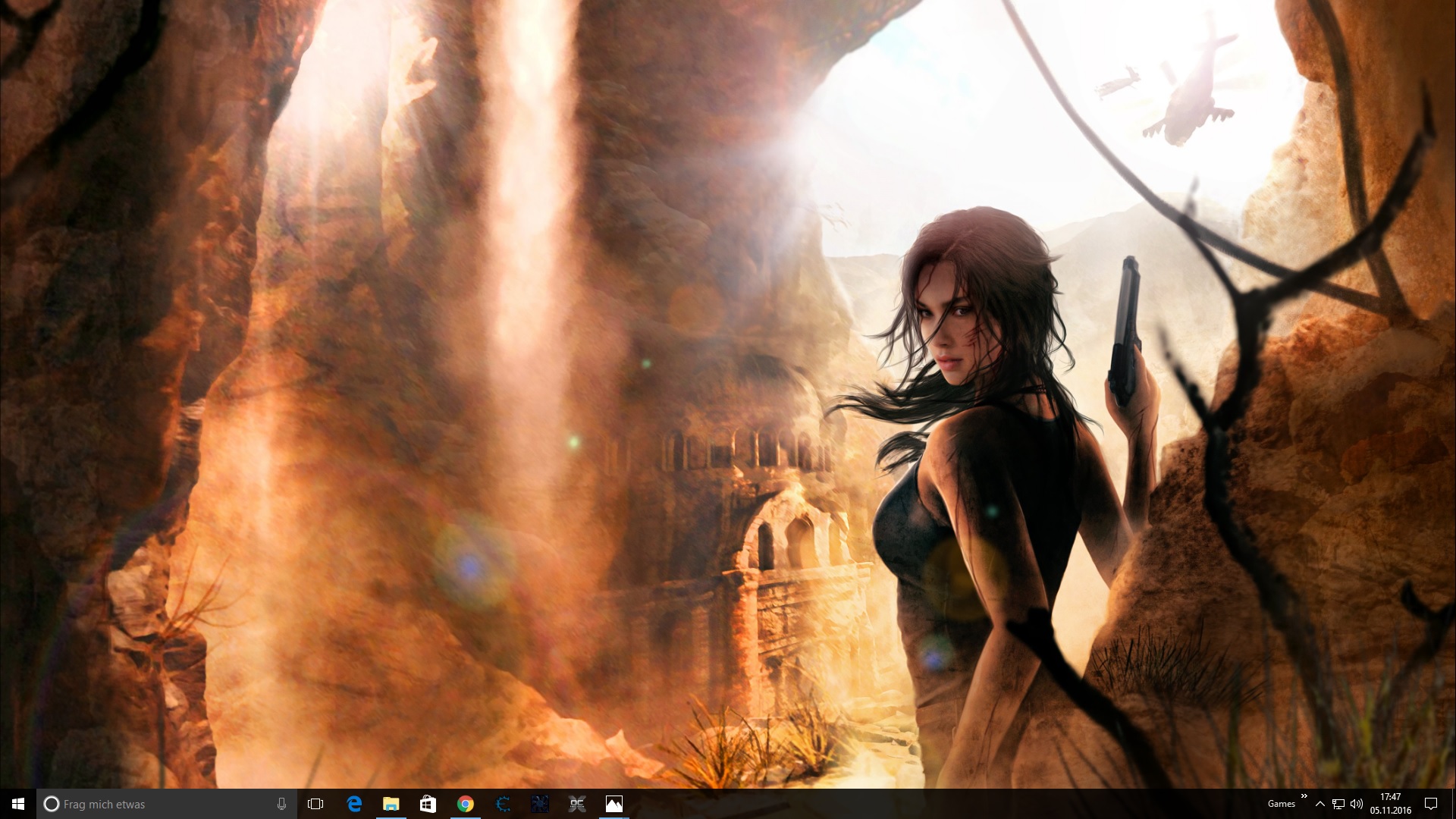Open the volume control speaker icon

(1357, 804)
